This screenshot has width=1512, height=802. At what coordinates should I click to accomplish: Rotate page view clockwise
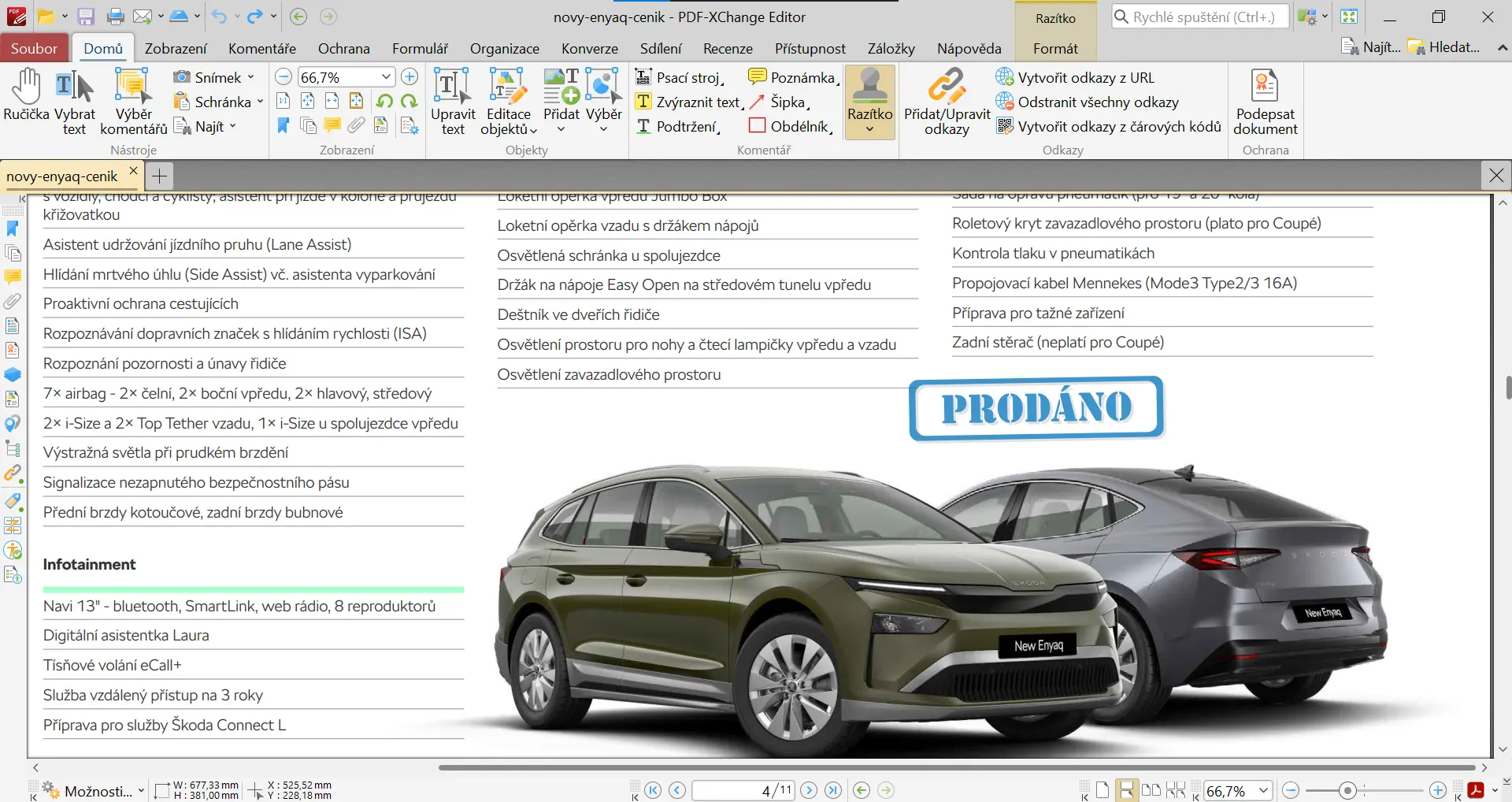[409, 102]
